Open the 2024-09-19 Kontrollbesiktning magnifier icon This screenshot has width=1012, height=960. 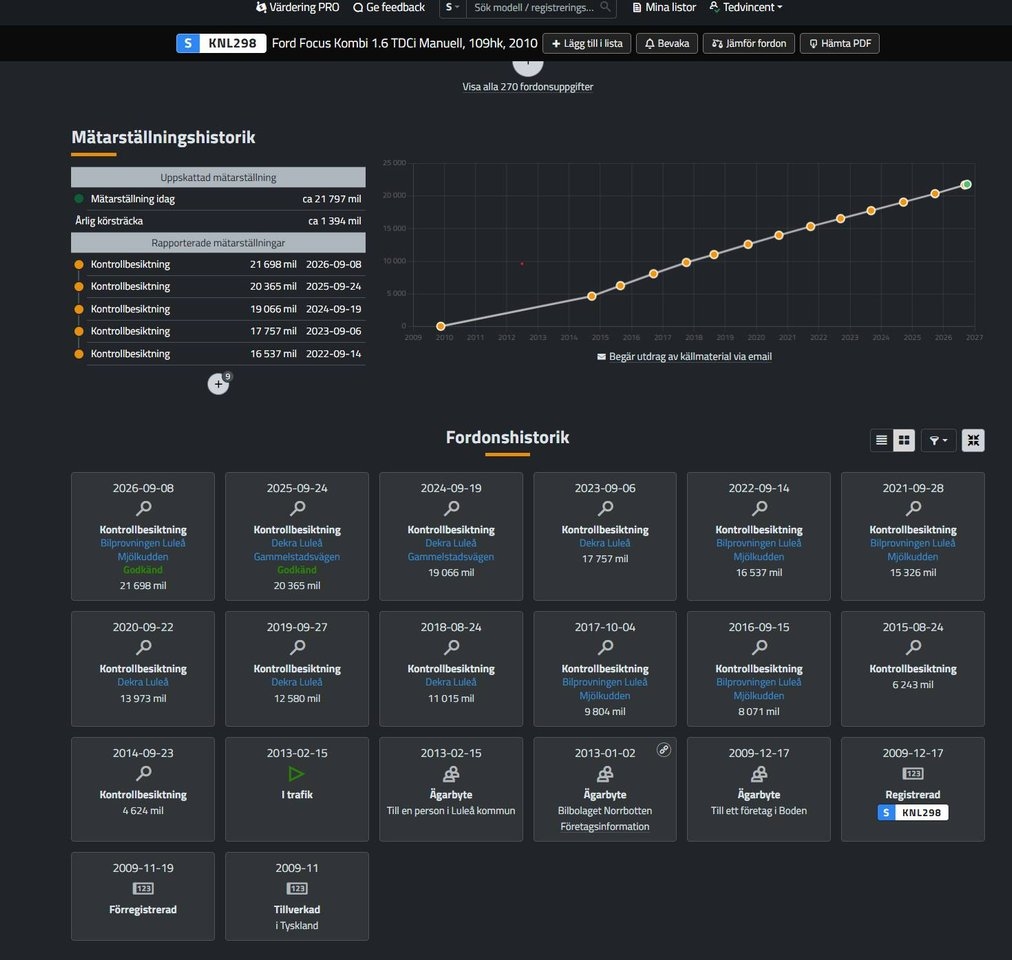(451, 509)
